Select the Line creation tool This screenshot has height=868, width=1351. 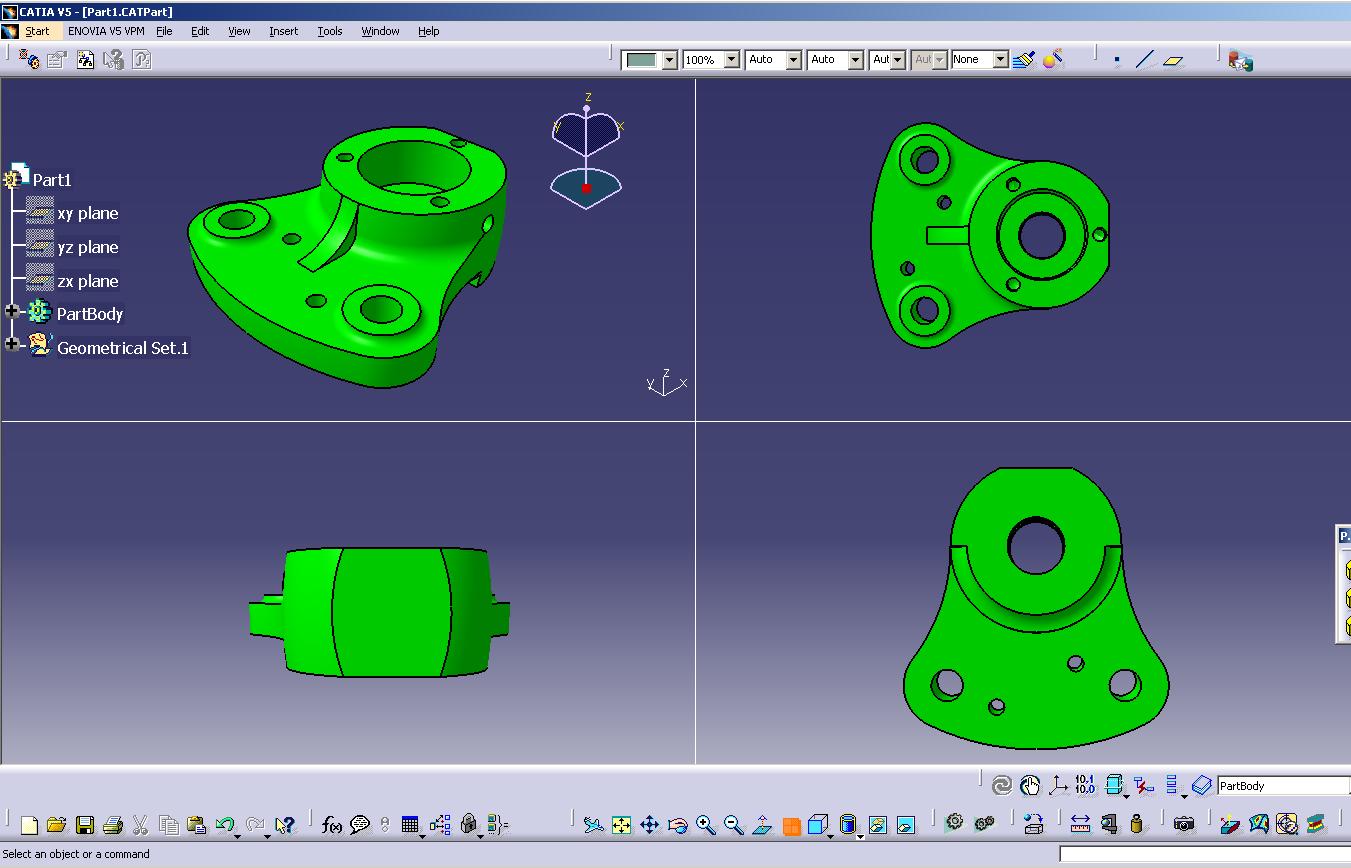[1145, 60]
